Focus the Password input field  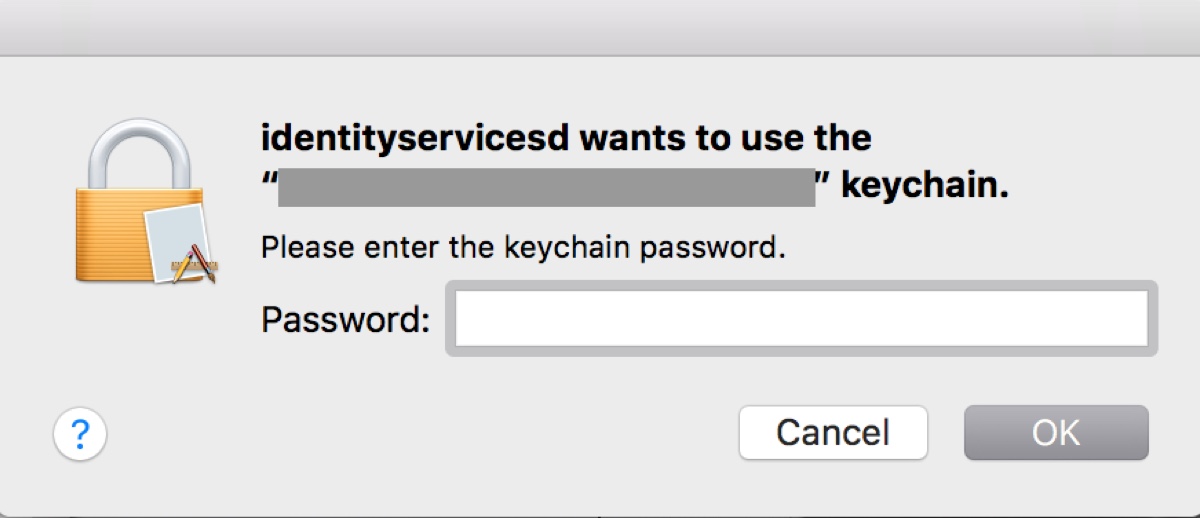click(x=801, y=319)
